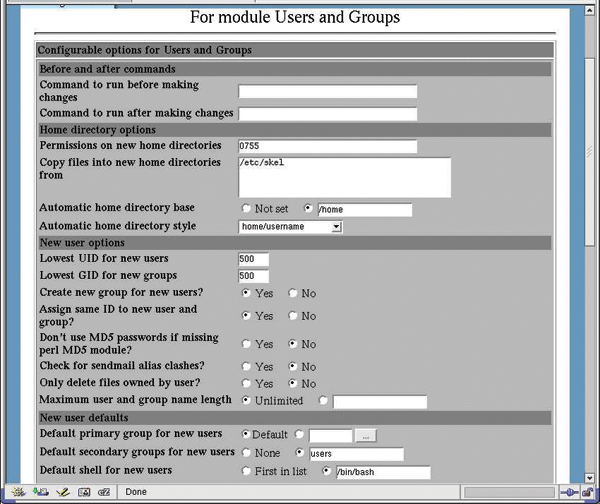Viewport: 600px width, 504px height.
Task: Select No for create new group for new users
Action: (x=293, y=294)
